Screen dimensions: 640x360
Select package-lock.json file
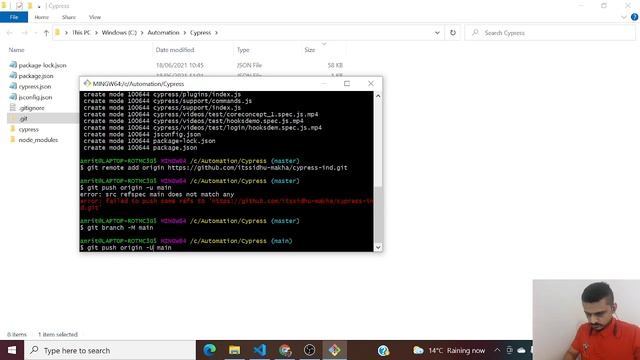[x=42, y=65]
